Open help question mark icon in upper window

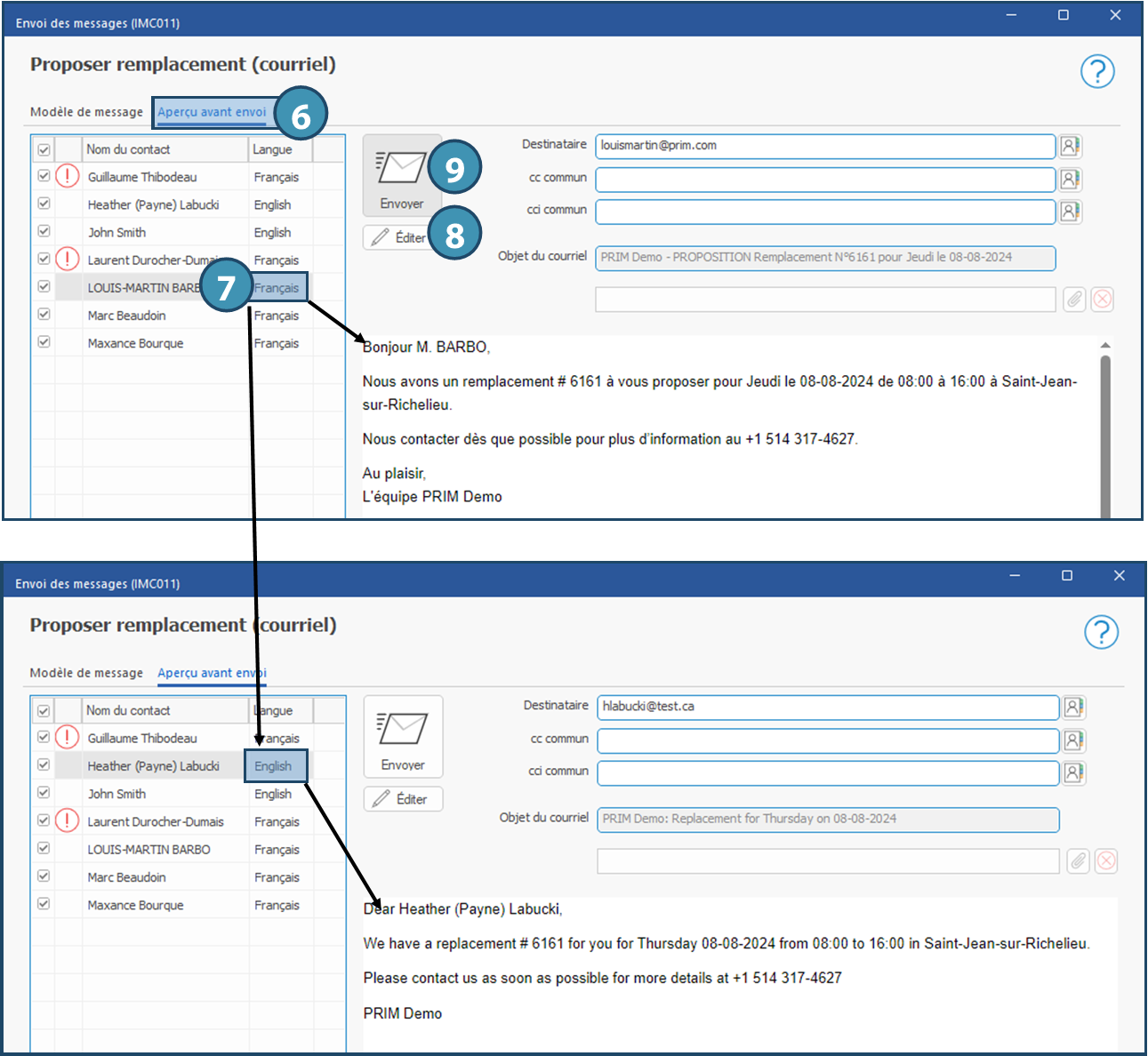tap(1097, 71)
